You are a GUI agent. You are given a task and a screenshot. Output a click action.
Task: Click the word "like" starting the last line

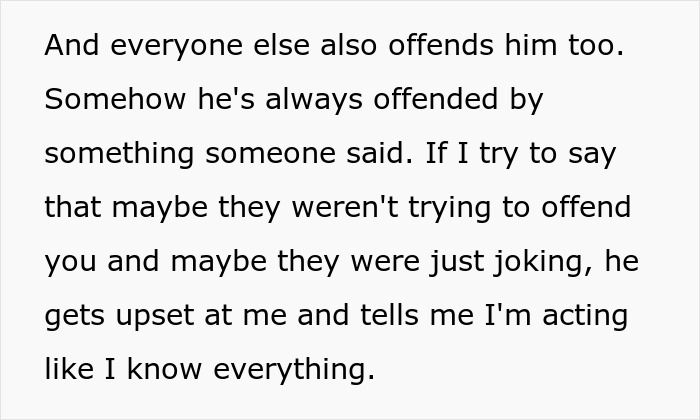[x=65, y=370]
